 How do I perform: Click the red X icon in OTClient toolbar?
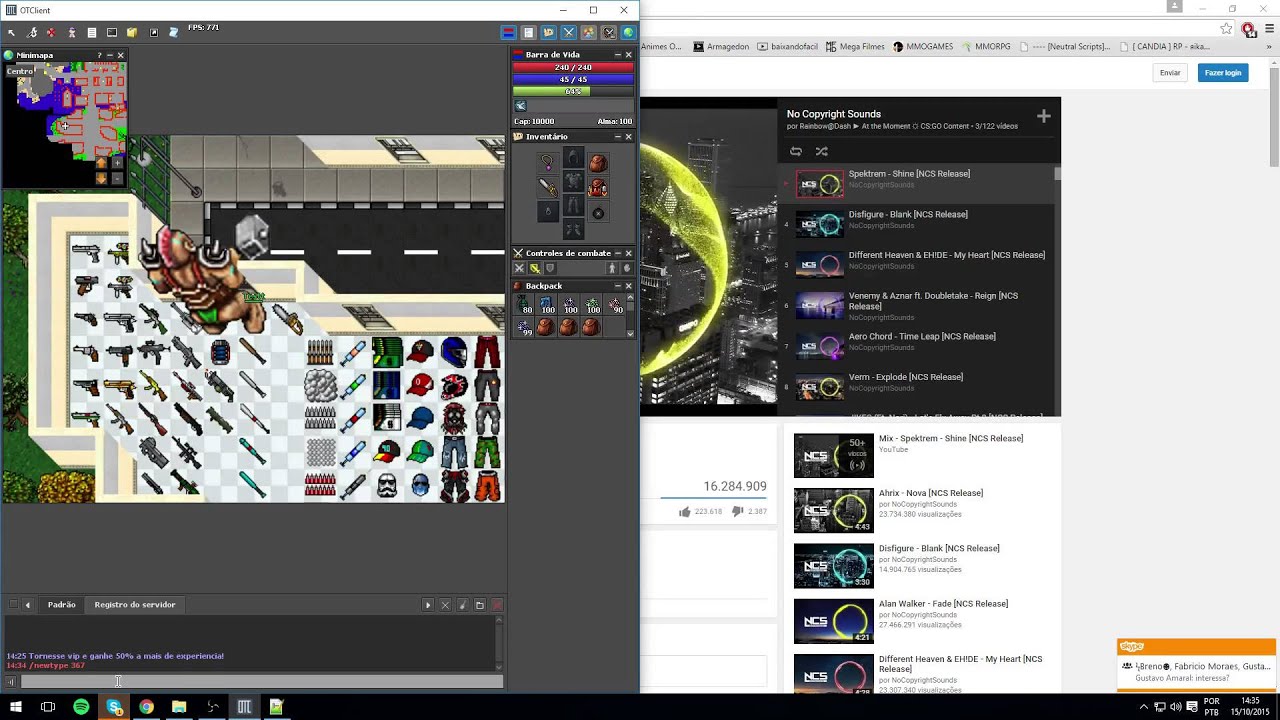51,33
